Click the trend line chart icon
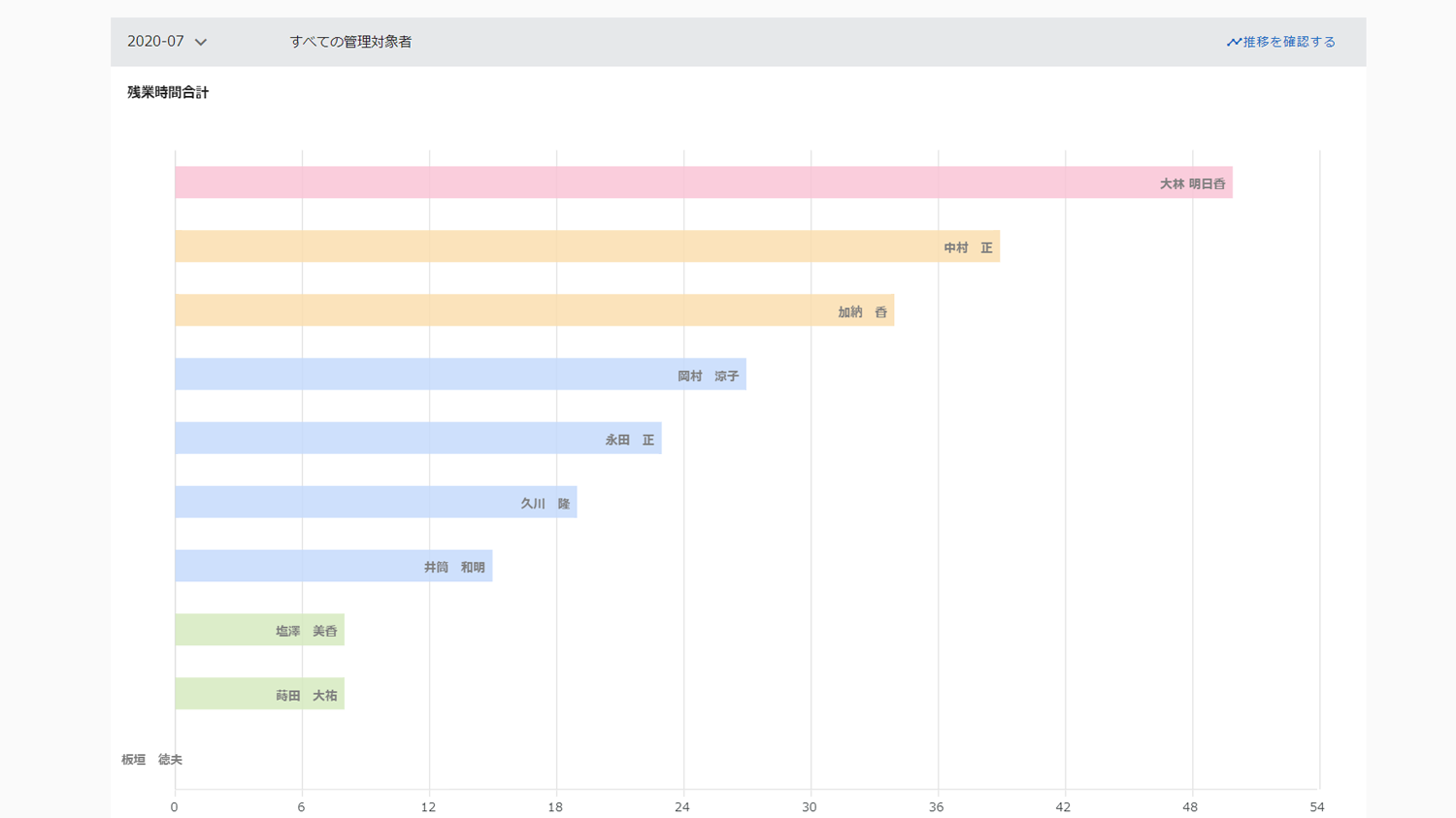 (x=1233, y=43)
